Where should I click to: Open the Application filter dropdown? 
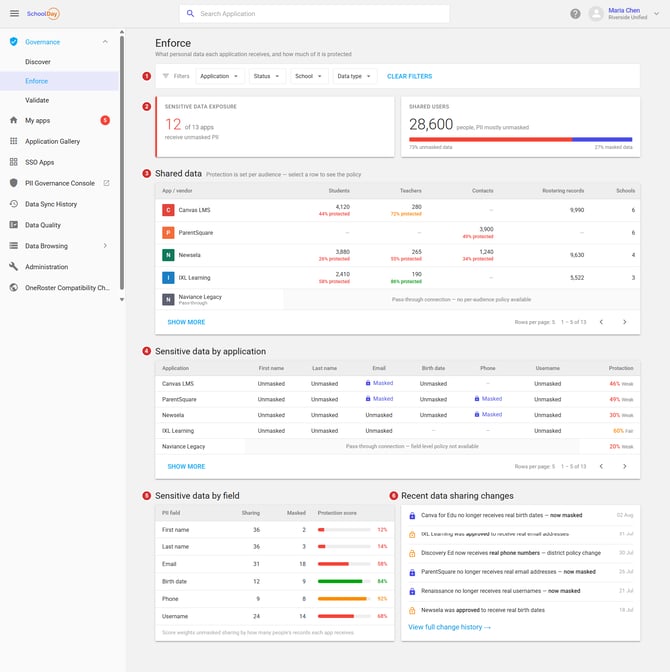219,76
